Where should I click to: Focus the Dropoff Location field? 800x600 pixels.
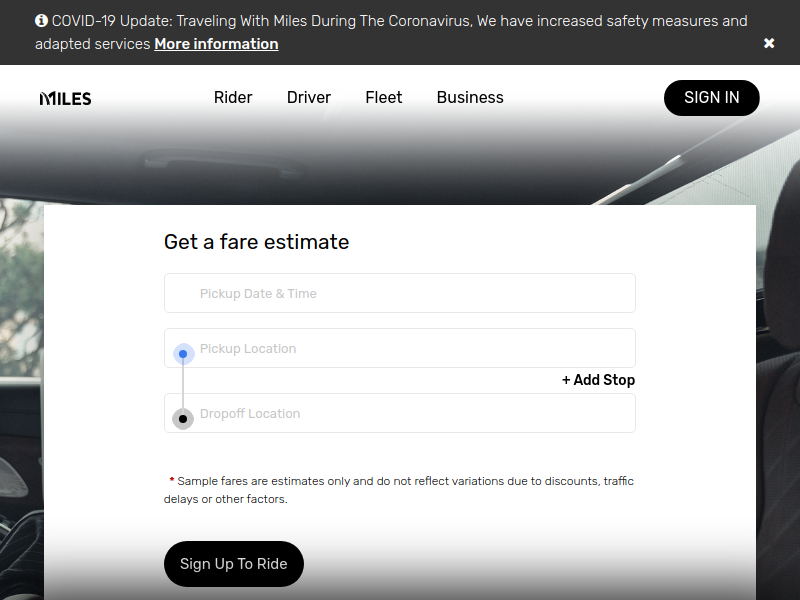click(x=399, y=413)
